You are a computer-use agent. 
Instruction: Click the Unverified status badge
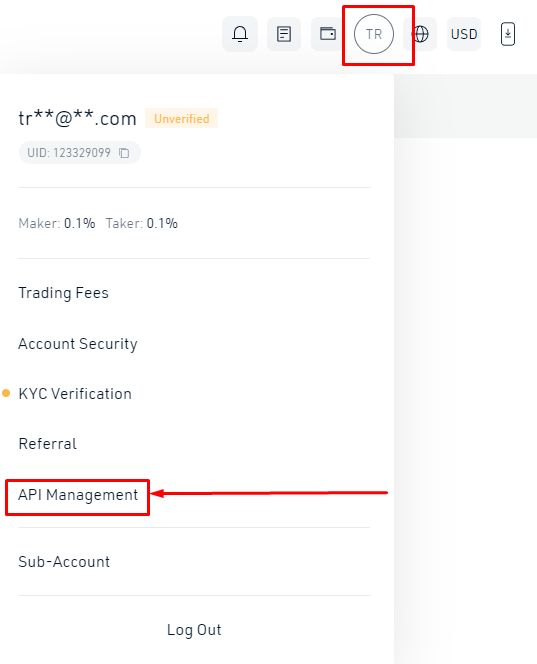(x=182, y=119)
